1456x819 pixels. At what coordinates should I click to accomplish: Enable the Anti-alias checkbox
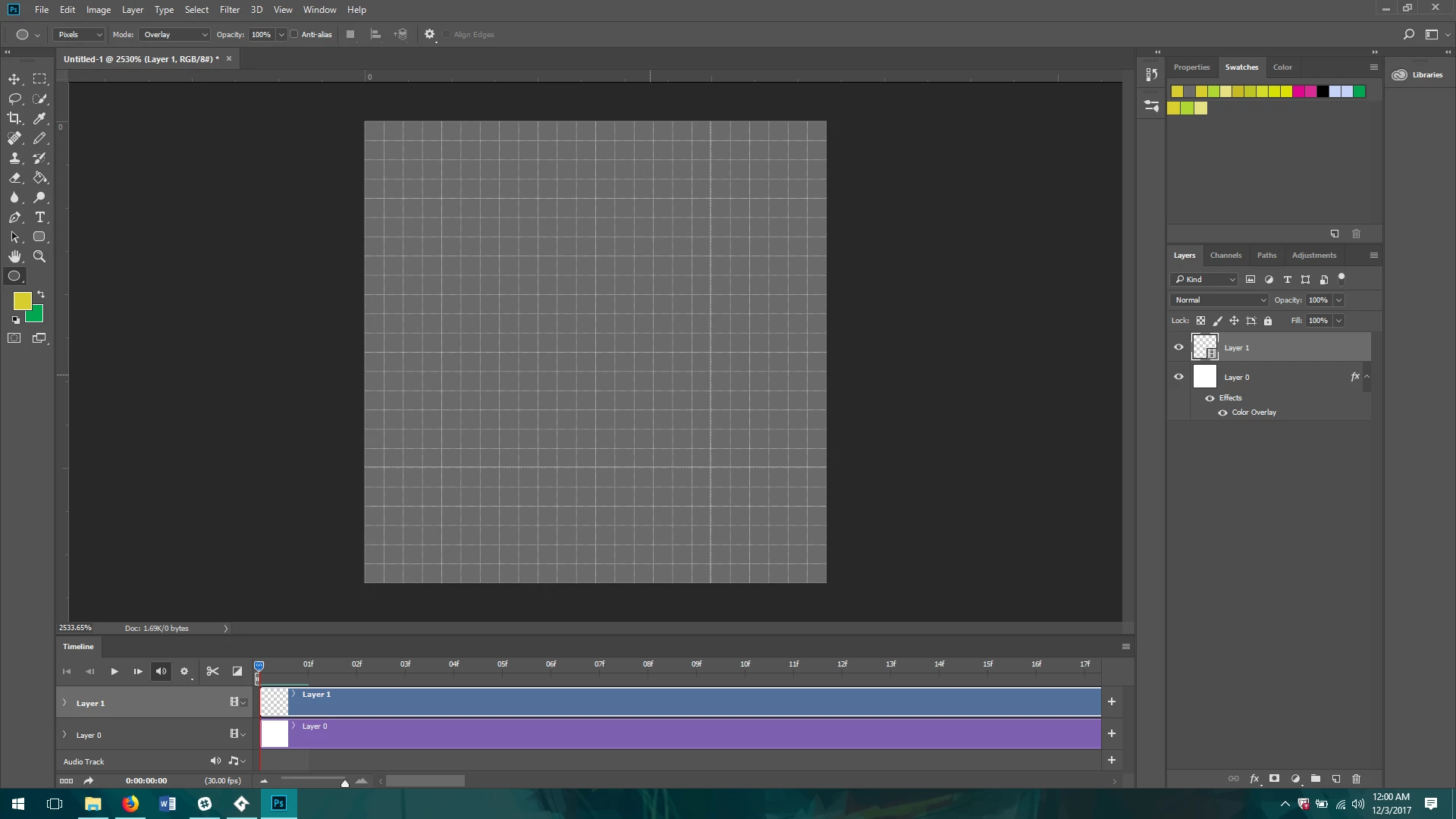[x=294, y=34]
